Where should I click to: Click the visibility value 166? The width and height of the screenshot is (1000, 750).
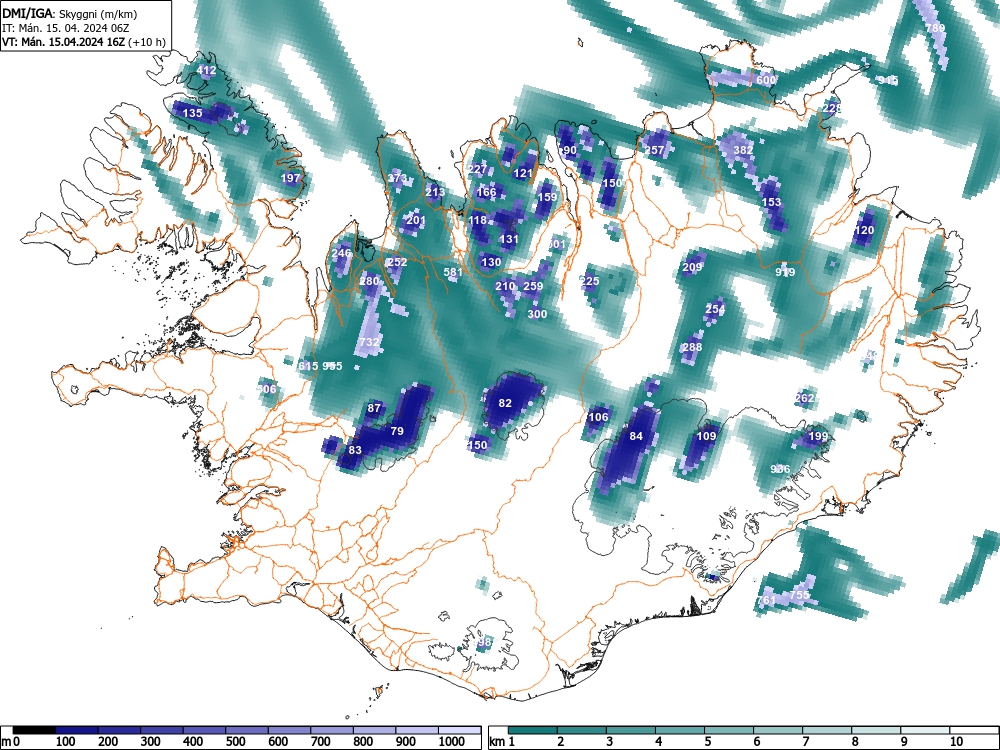click(x=487, y=192)
